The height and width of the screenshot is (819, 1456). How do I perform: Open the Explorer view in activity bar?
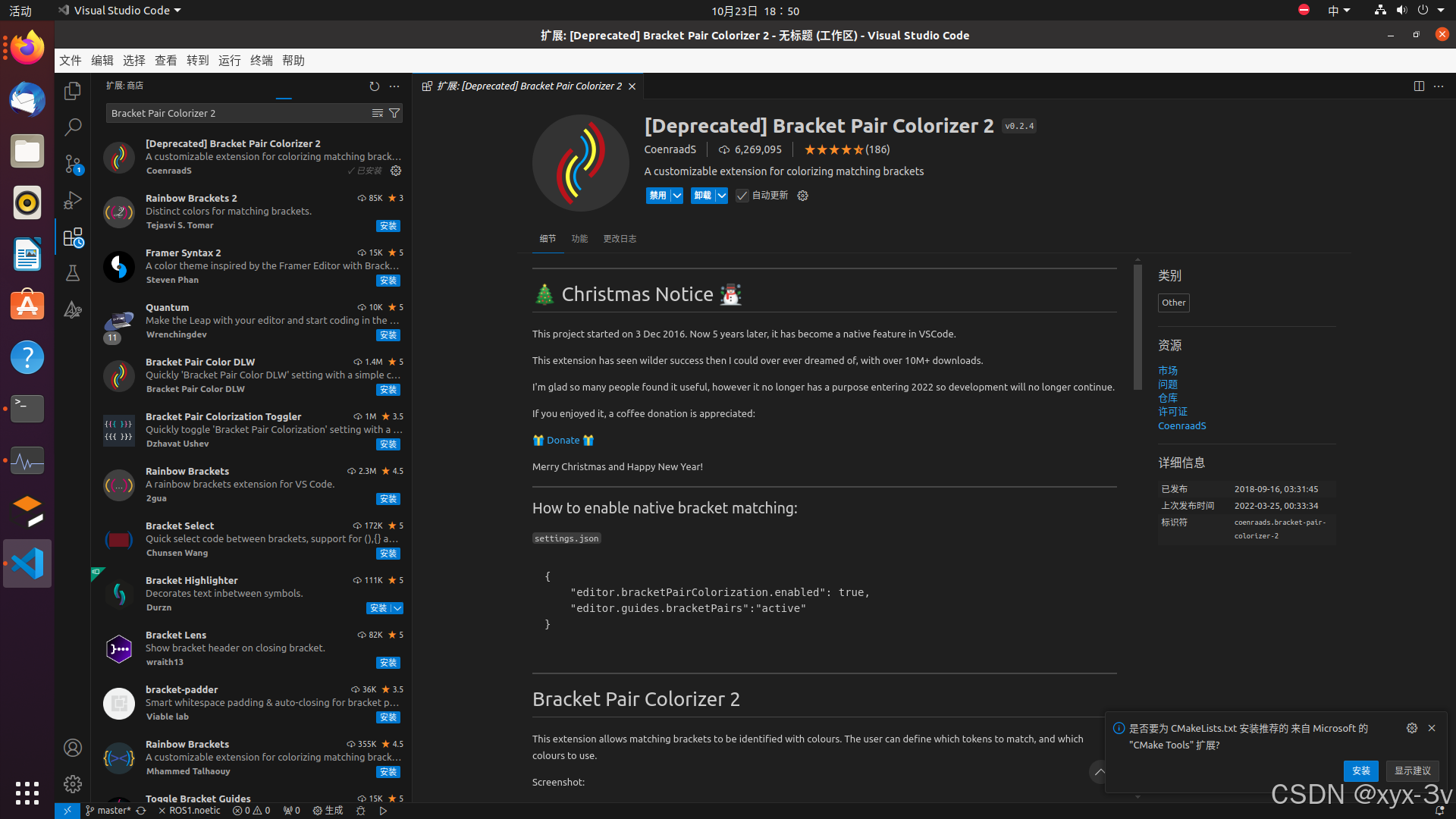(x=73, y=91)
